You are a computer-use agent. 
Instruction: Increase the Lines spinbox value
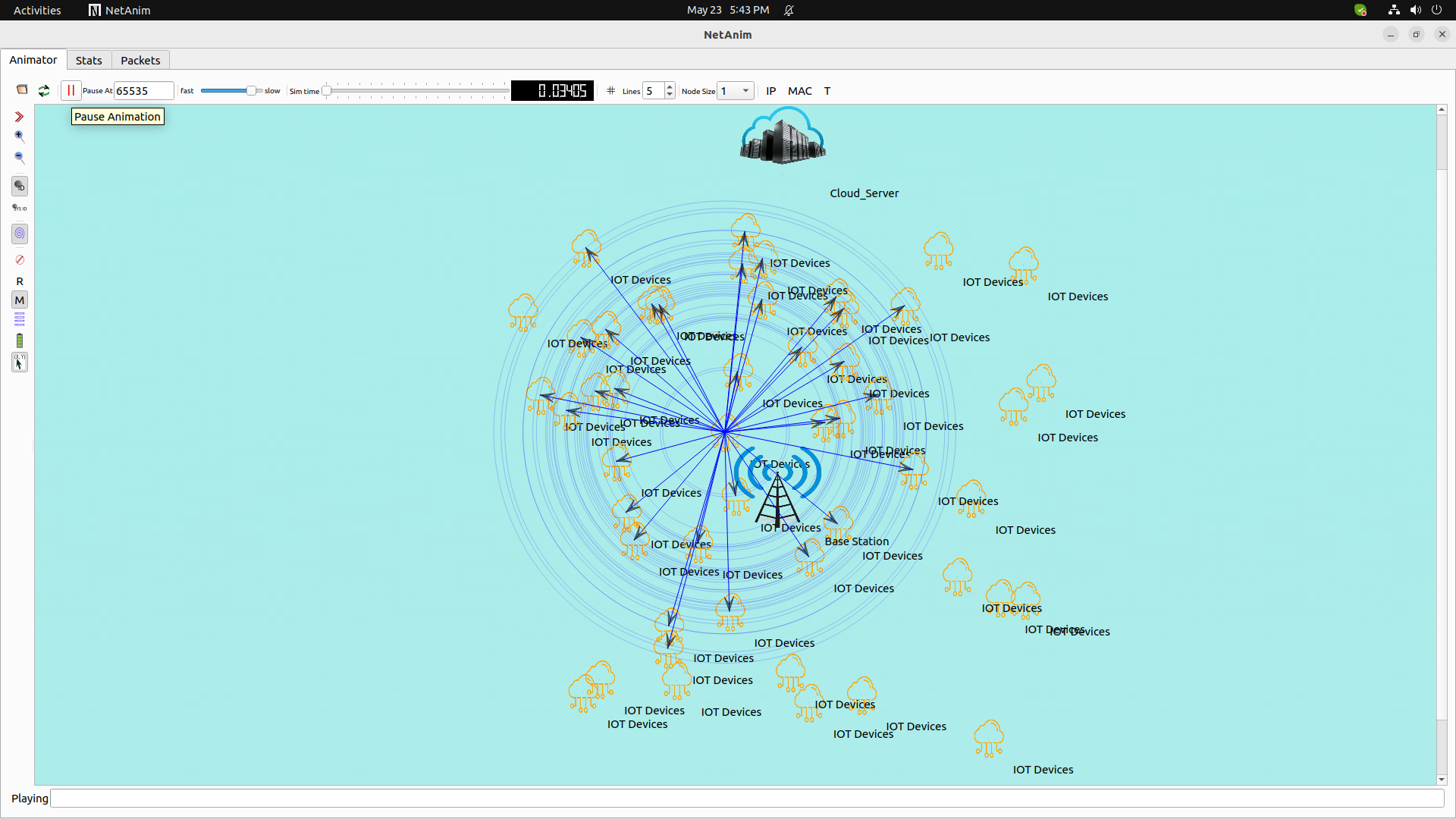[x=670, y=87]
